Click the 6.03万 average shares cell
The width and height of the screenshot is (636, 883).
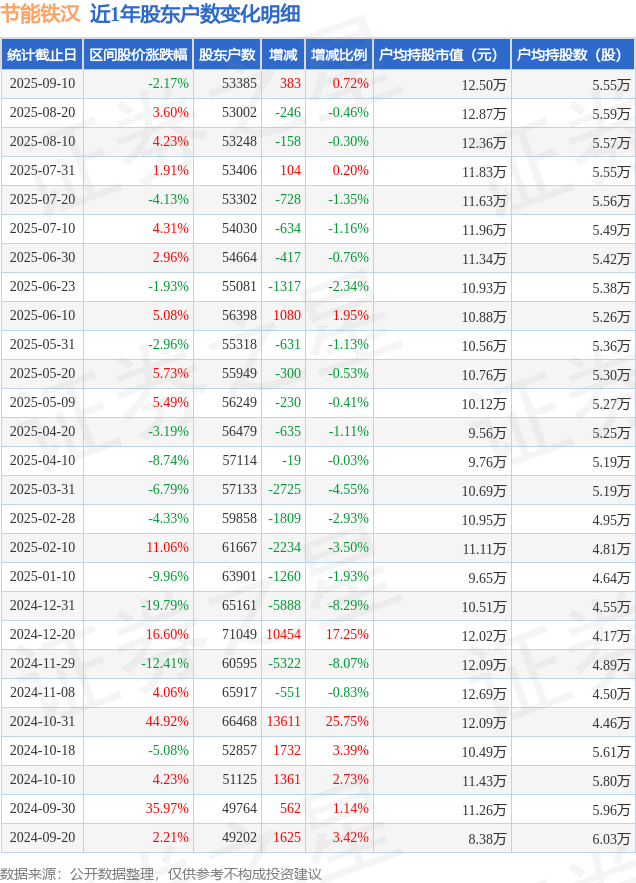[611, 839]
